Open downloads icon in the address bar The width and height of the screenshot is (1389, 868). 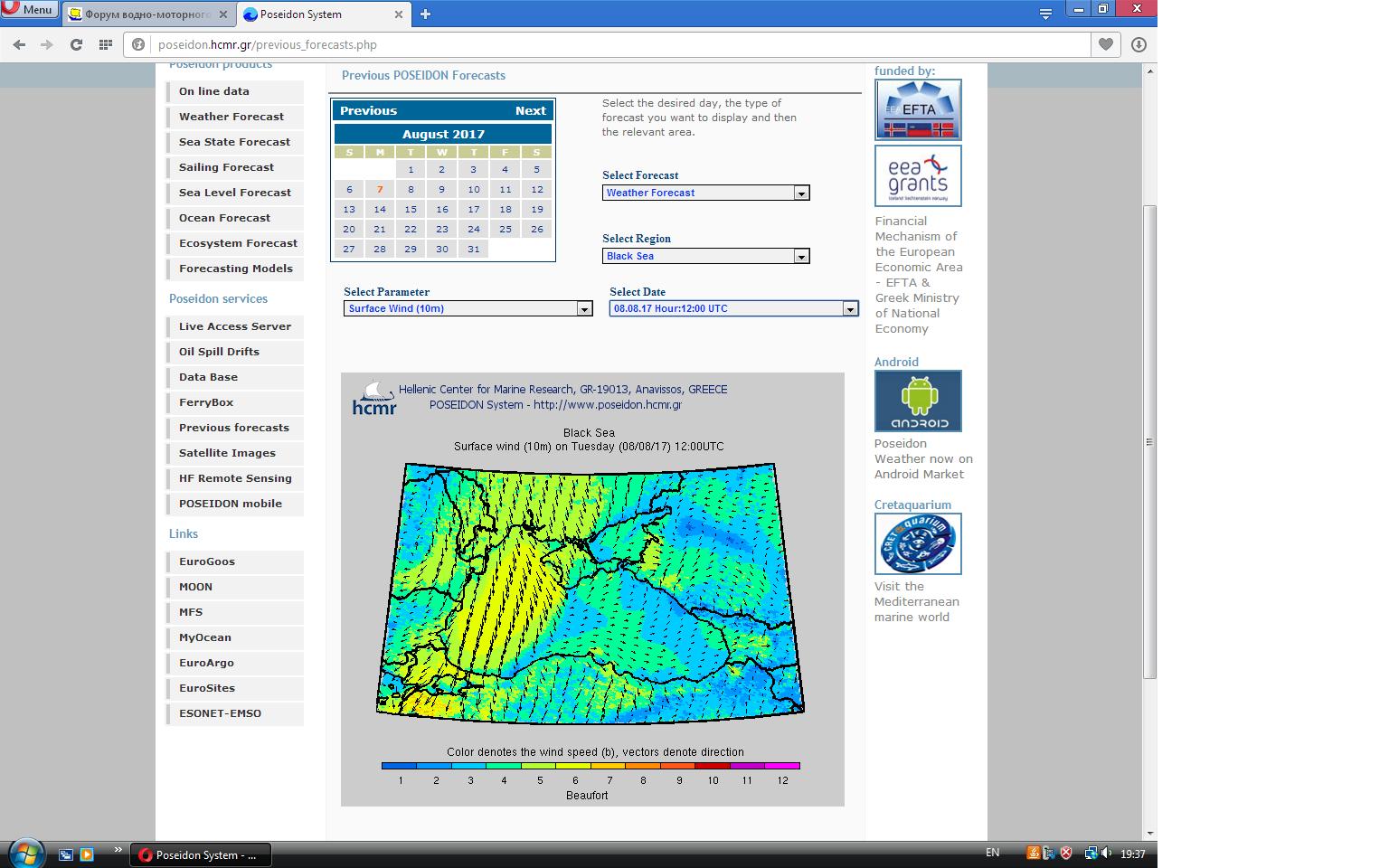1139,44
